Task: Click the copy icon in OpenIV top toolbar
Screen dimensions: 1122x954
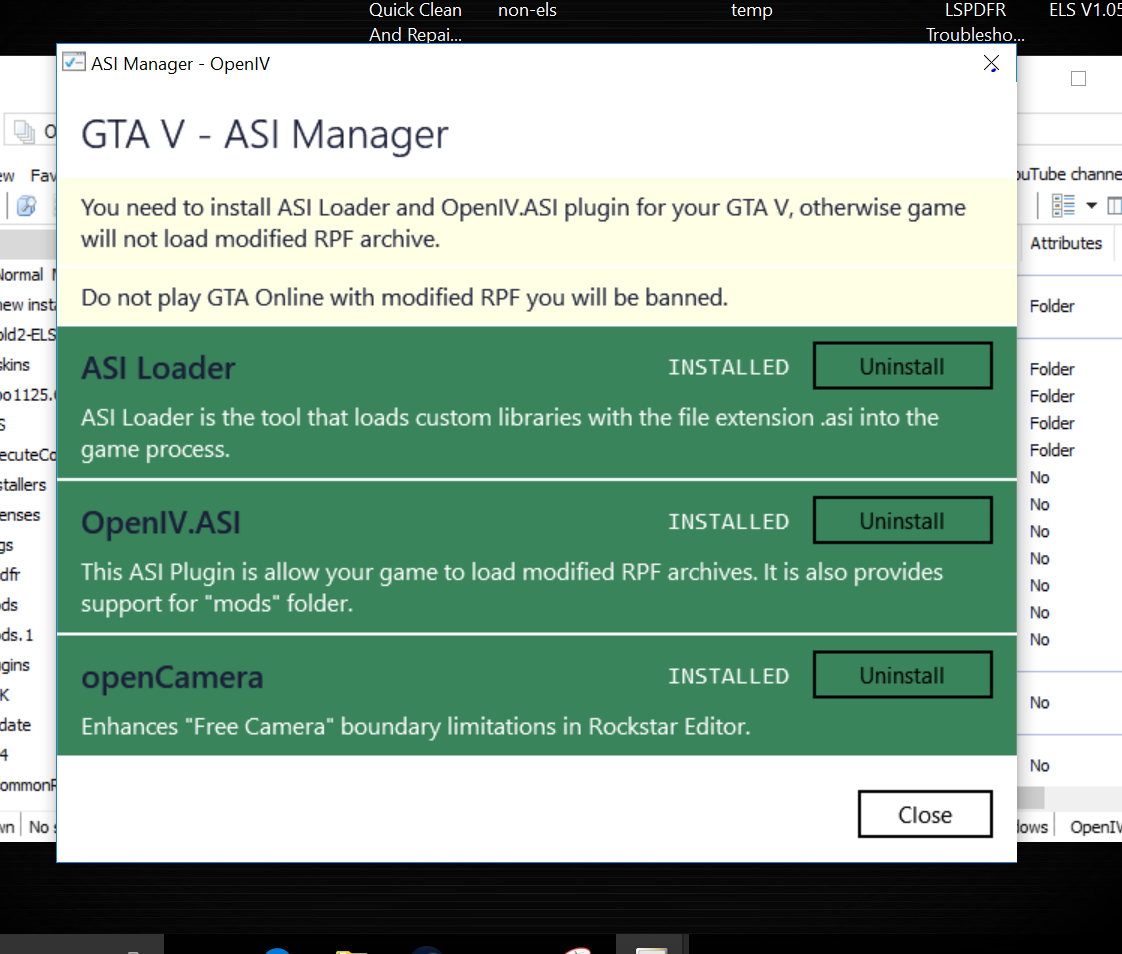Action: pos(24,131)
